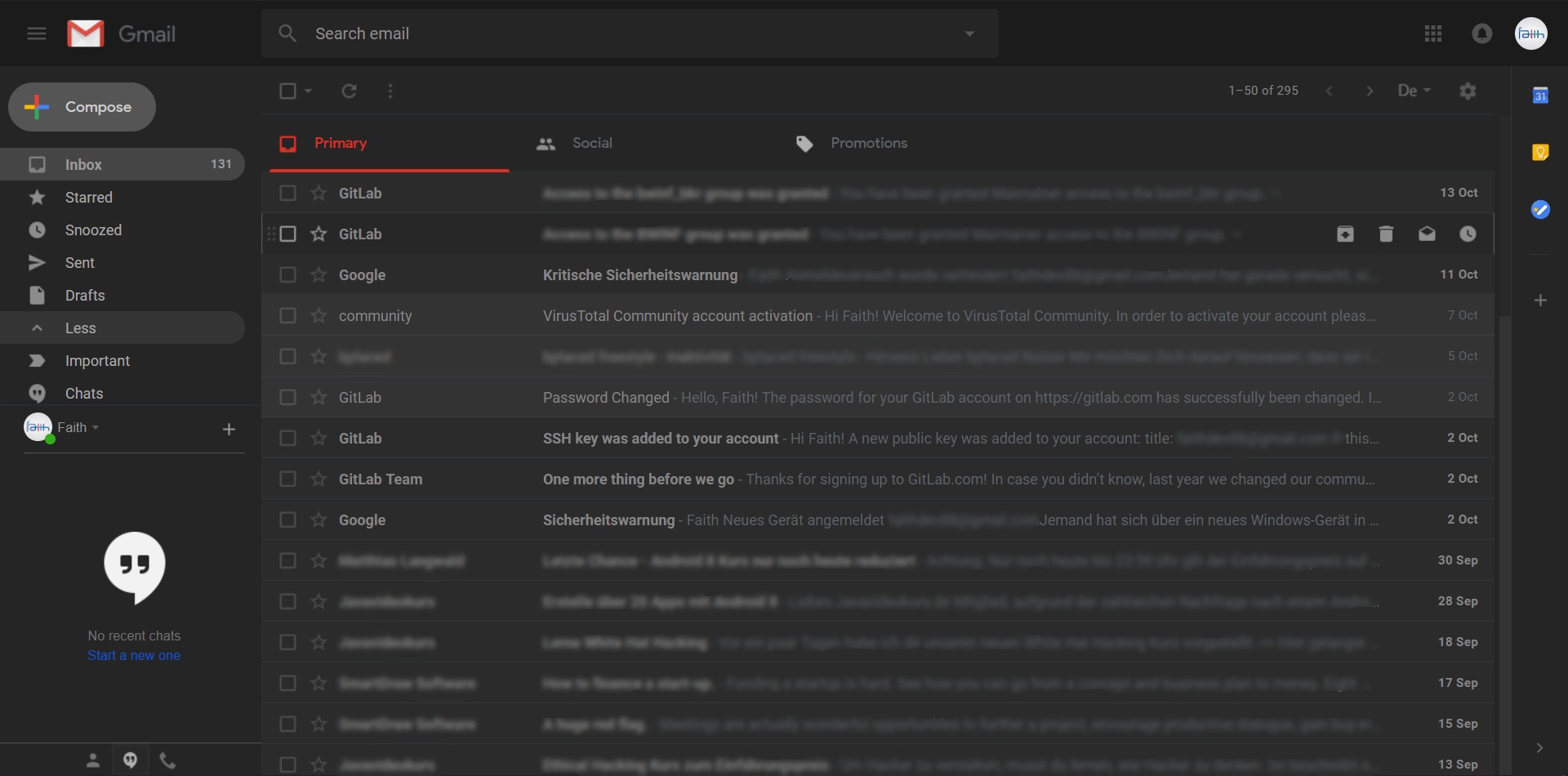The height and width of the screenshot is (776, 1568).
Task: Open the Important label
Action: pos(122,360)
